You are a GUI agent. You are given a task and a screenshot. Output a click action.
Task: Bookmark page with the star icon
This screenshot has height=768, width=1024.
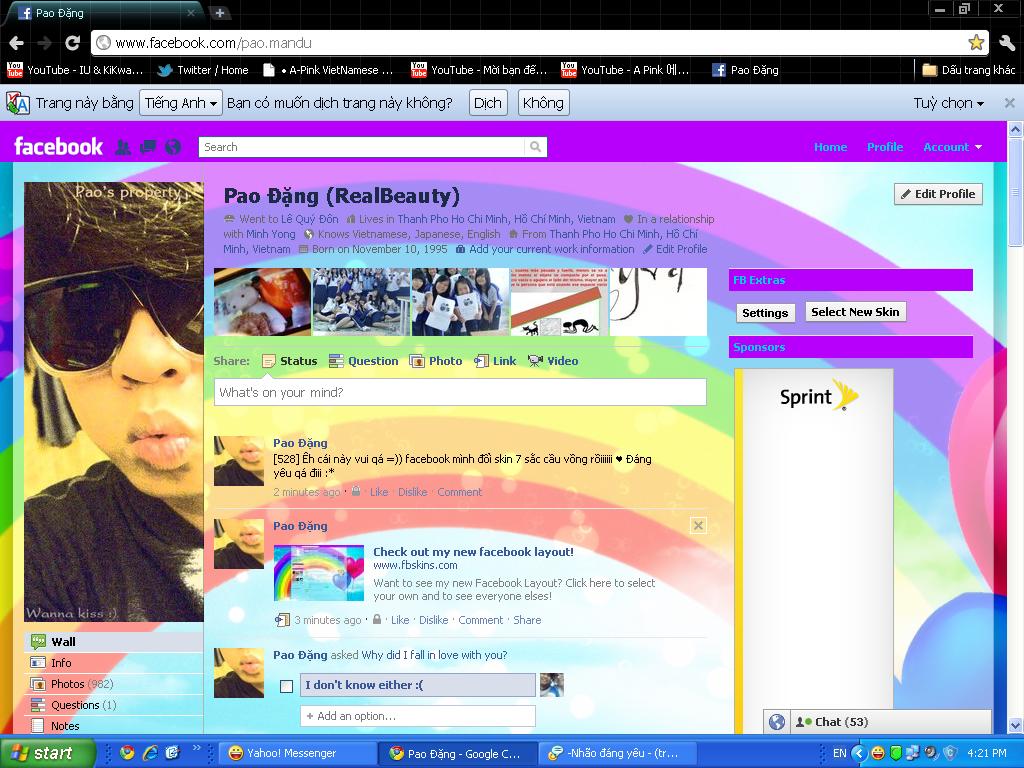click(976, 43)
